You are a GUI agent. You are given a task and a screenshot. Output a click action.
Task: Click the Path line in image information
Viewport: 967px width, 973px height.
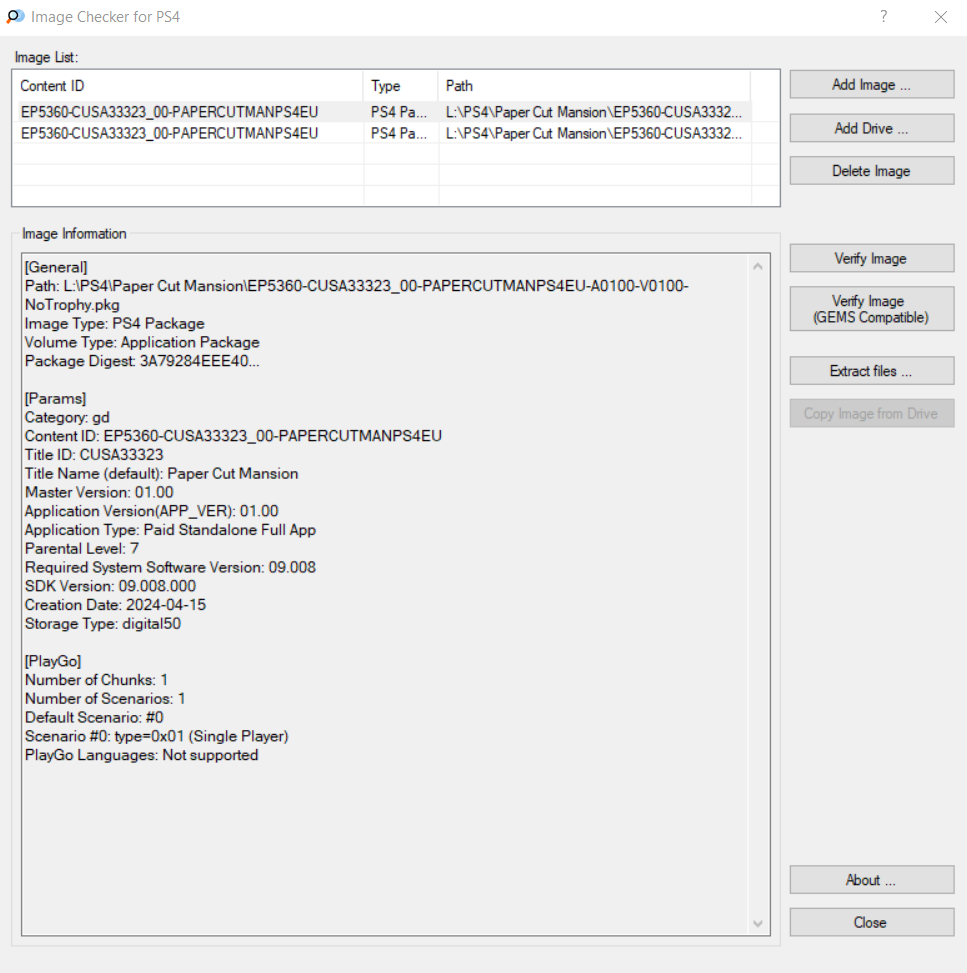click(x=356, y=295)
